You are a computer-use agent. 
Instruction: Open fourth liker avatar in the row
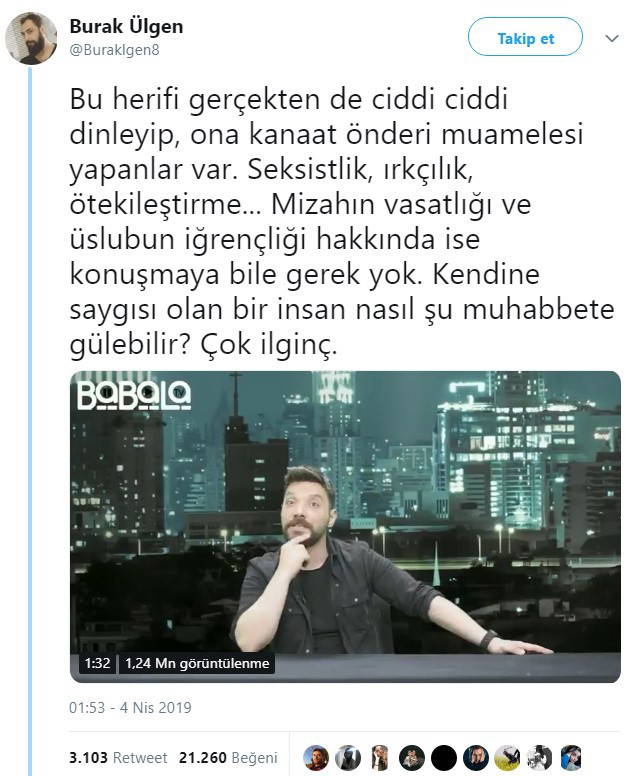click(x=412, y=758)
